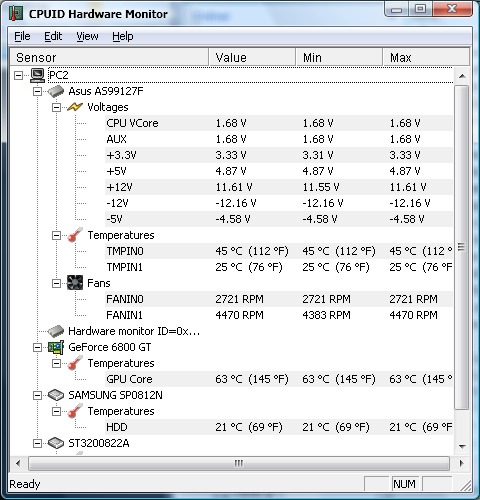Open the Help menu
The width and height of the screenshot is (480, 500).
click(123, 36)
